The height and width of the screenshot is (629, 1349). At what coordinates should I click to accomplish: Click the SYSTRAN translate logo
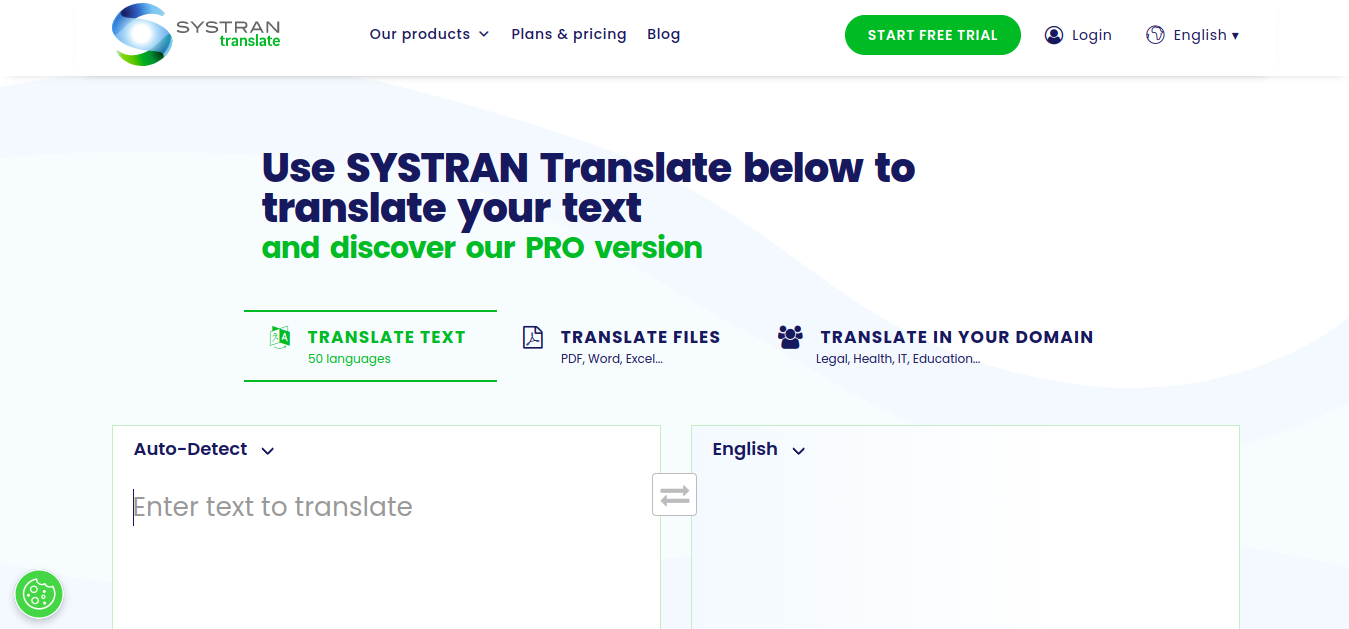pyautogui.click(x=196, y=35)
